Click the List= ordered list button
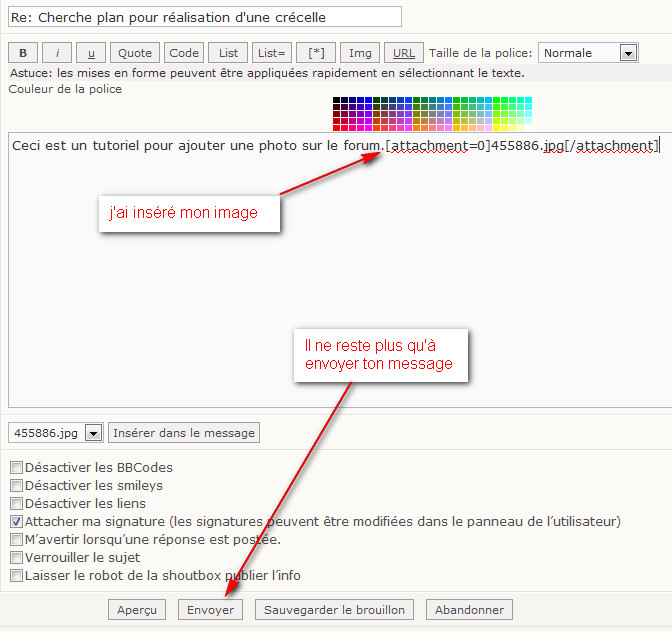This screenshot has width=672, height=631. coord(272,53)
